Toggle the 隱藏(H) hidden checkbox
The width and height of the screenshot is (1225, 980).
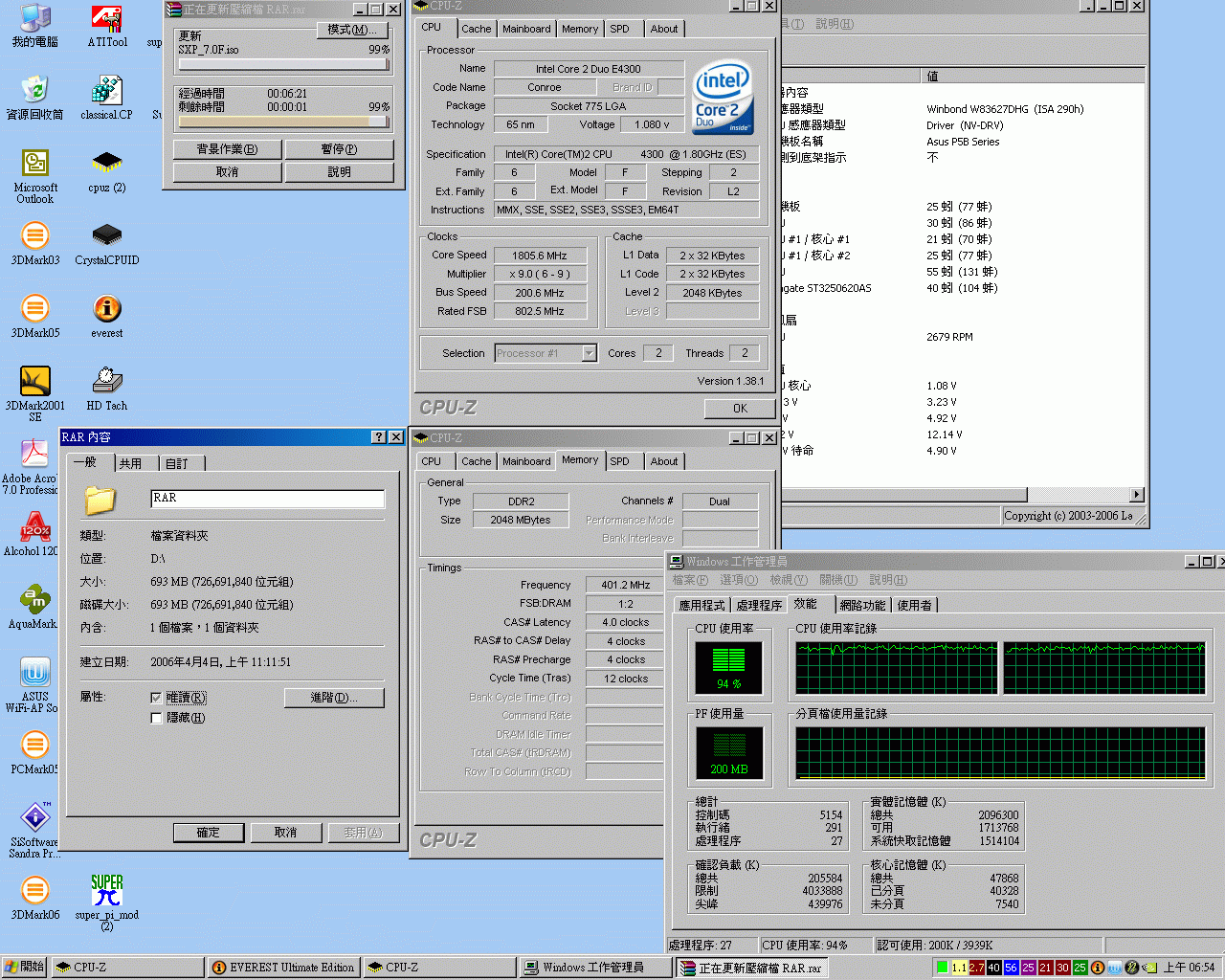pos(156,718)
